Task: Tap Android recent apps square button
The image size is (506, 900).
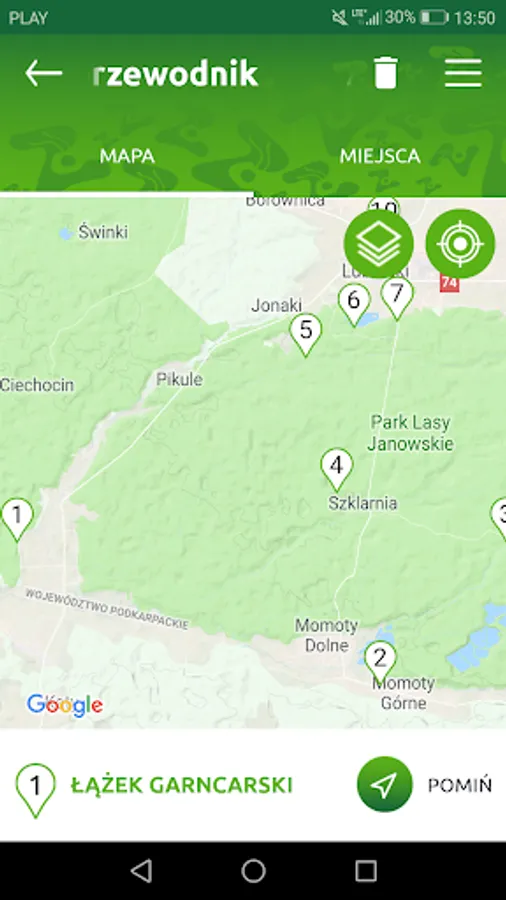Action: (x=365, y=871)
